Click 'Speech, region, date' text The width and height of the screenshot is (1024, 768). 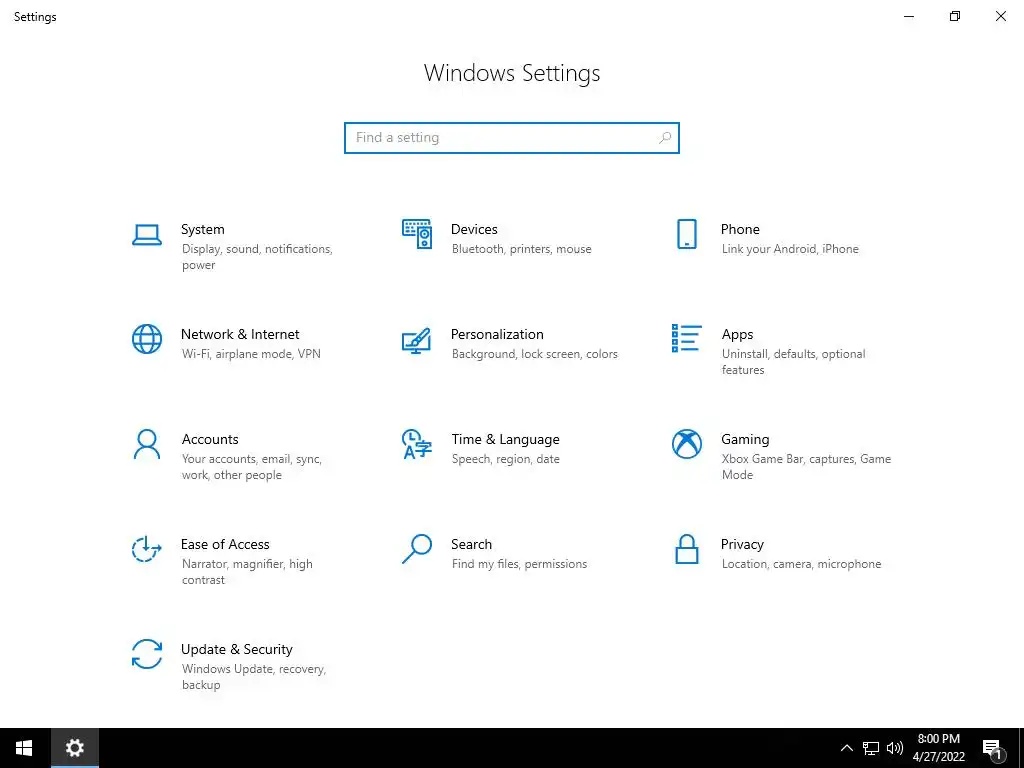click(505, 460)
